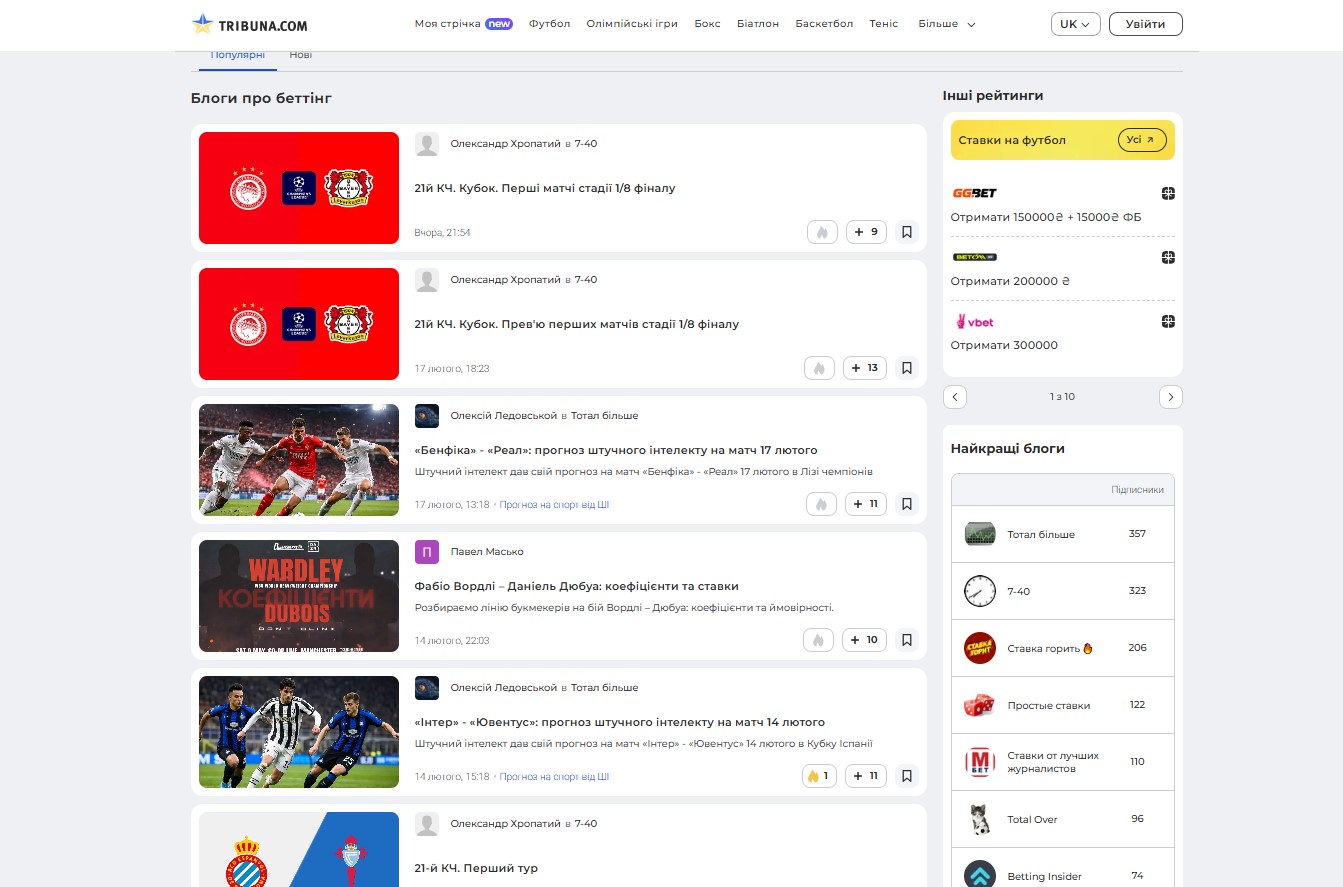Toggle fire reaction with count 1 on «Інтер» - «Ювентус»
The width and height of the screenshot is (1343, 887).
[819, 776]
